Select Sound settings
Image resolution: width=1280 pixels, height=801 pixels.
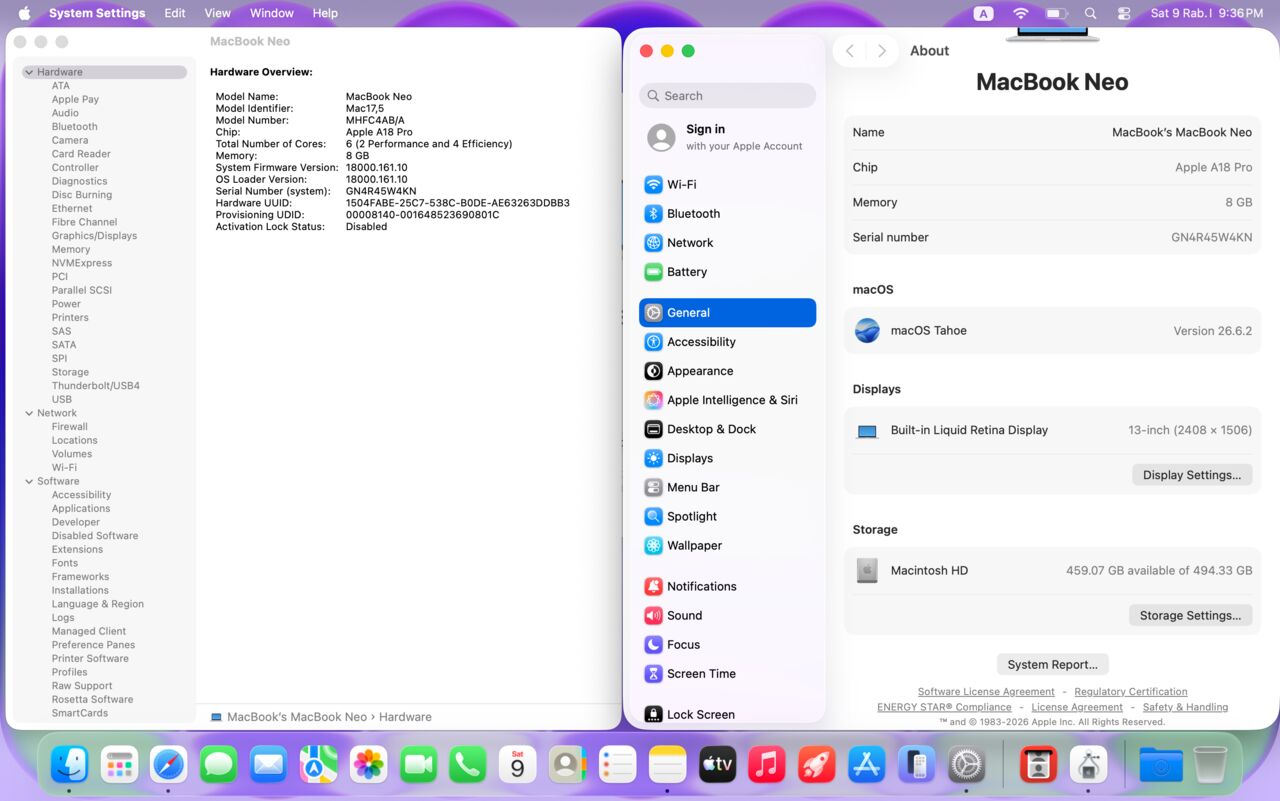[x=727, y=614]
